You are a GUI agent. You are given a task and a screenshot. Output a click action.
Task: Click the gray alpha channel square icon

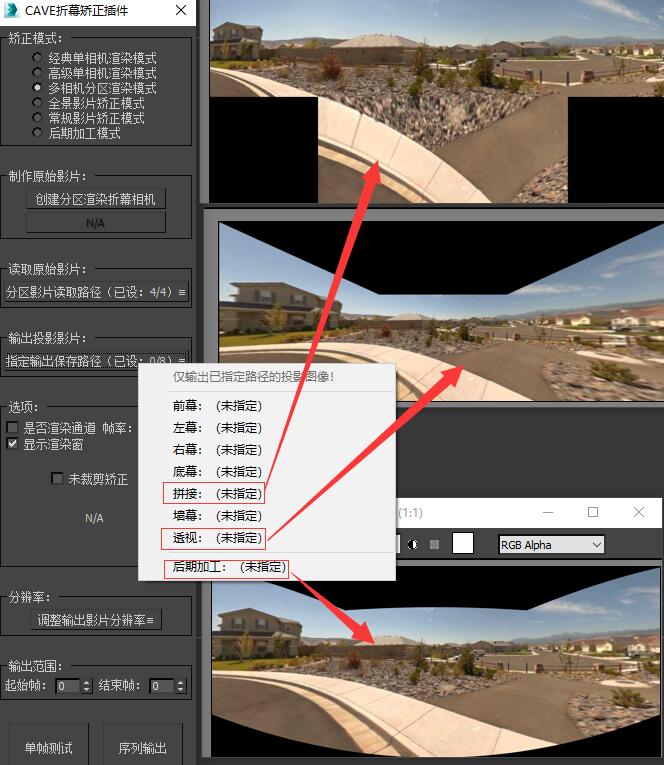pos(435,545)
